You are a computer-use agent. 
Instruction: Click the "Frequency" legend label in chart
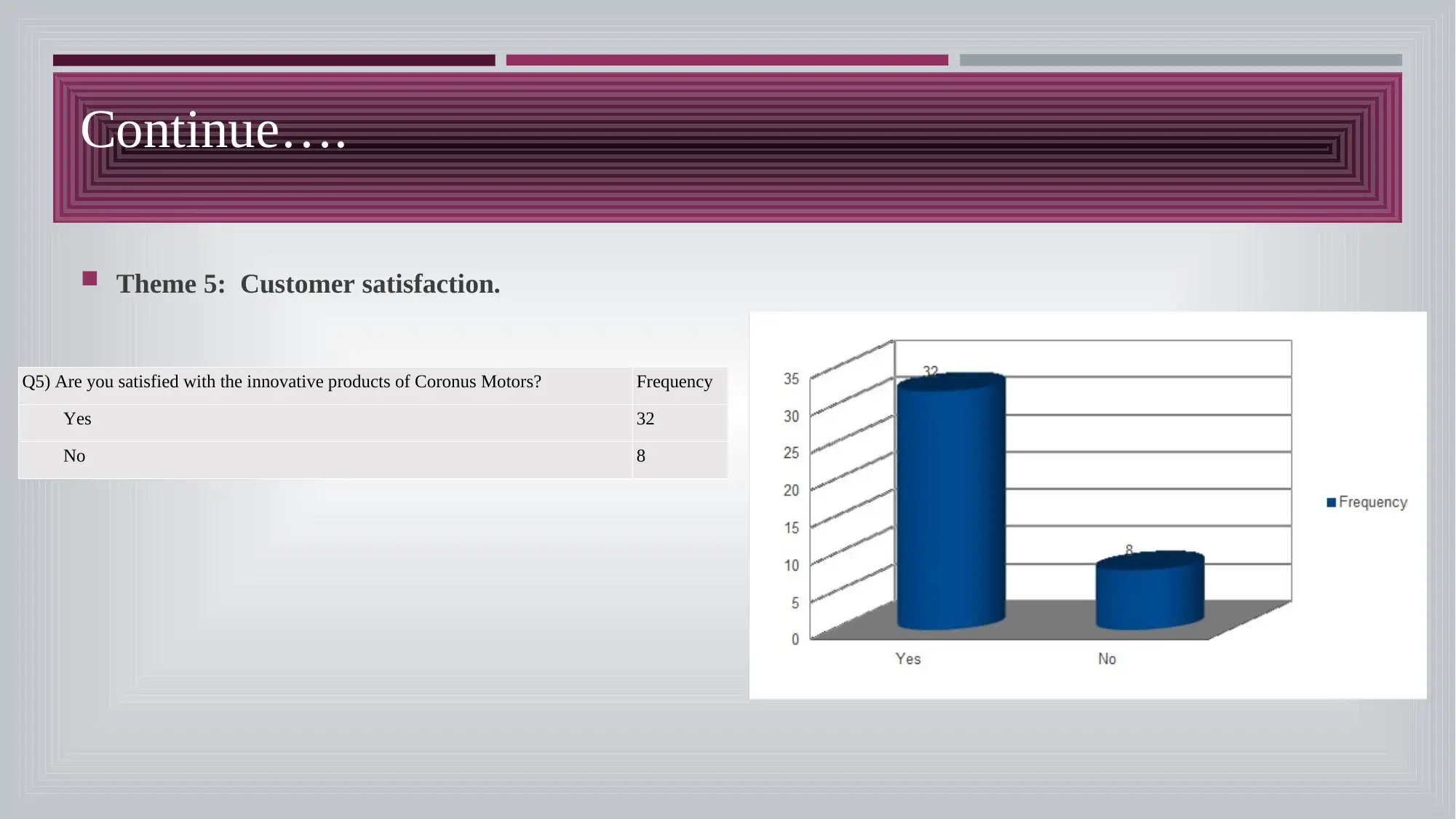point(1373,502)
